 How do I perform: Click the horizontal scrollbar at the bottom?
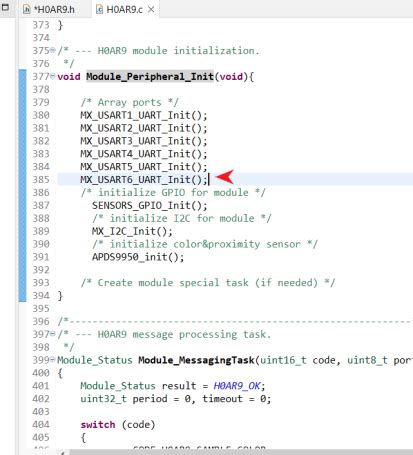[x=241, y=452]
